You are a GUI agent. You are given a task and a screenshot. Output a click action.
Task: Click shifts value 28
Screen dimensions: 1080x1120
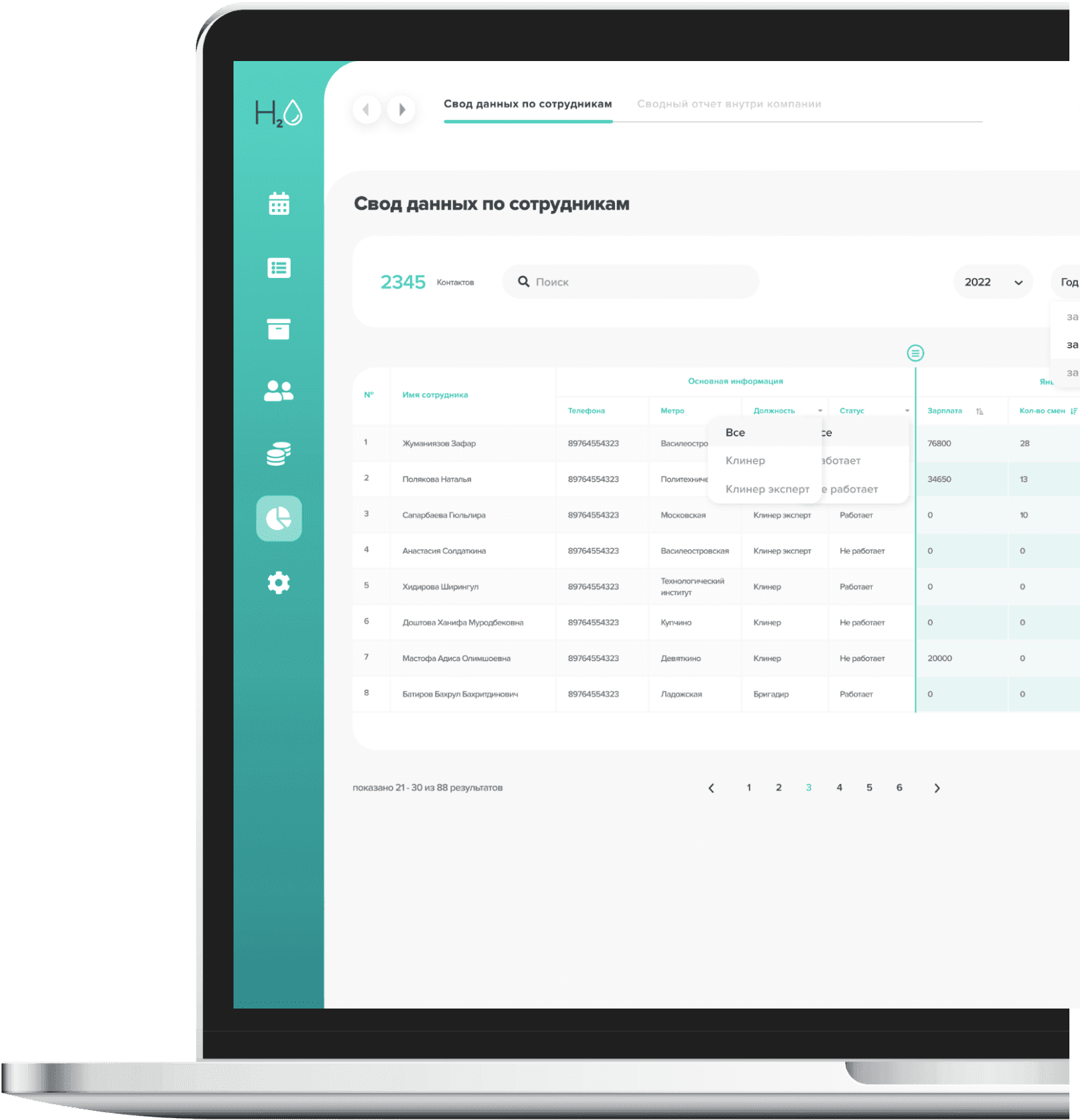click(x=1025, y=443)
